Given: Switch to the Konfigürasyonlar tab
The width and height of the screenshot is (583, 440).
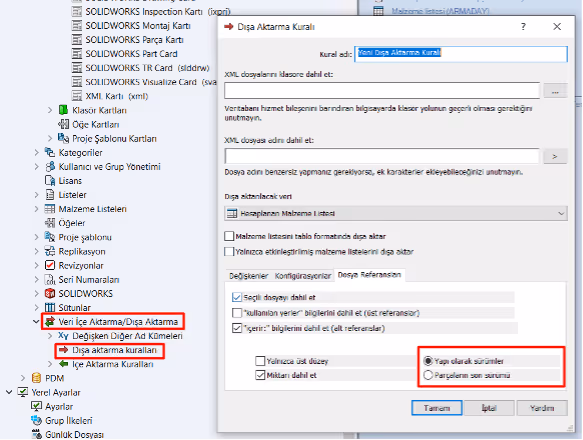Looking at the screenshot, I should tap(303, 276).
